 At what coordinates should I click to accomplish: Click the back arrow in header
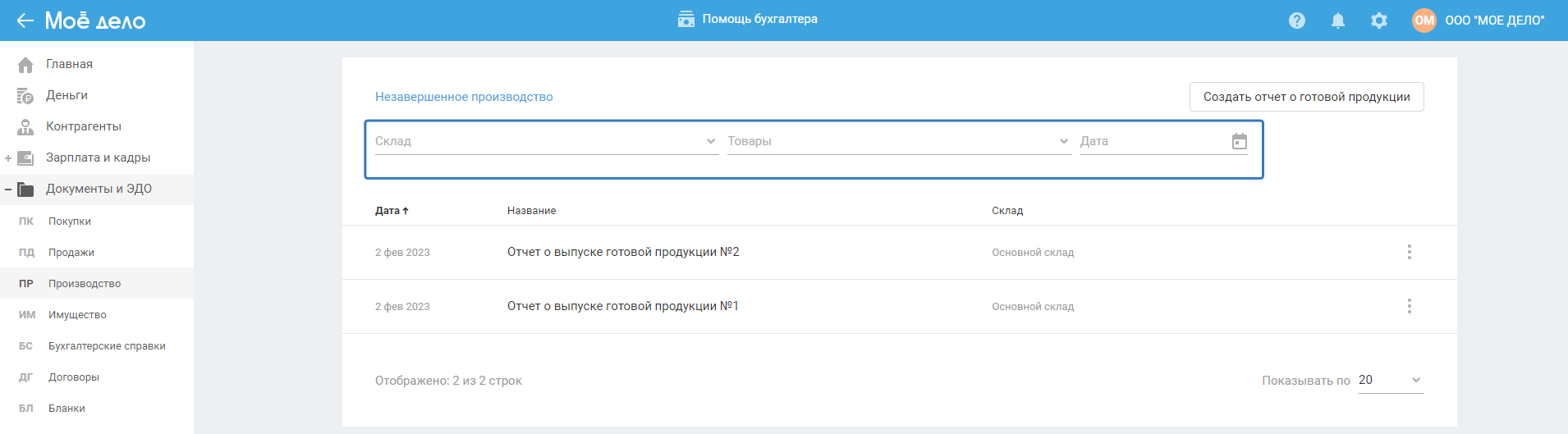(x=25, y=21)
